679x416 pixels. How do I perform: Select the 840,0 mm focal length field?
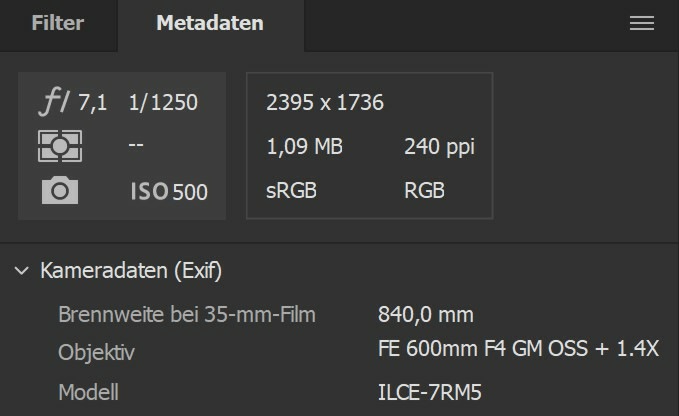[425, 315]
